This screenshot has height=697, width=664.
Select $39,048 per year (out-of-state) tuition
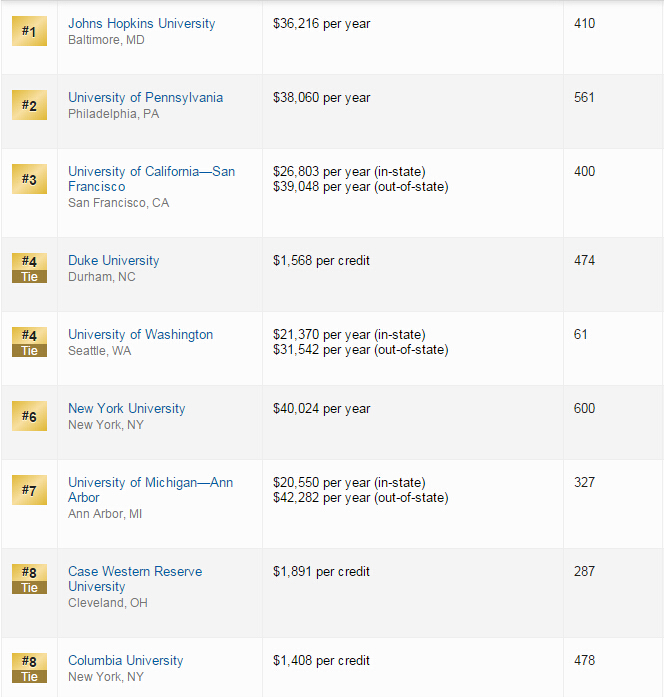pyautogui.click(x=360, y=187)
